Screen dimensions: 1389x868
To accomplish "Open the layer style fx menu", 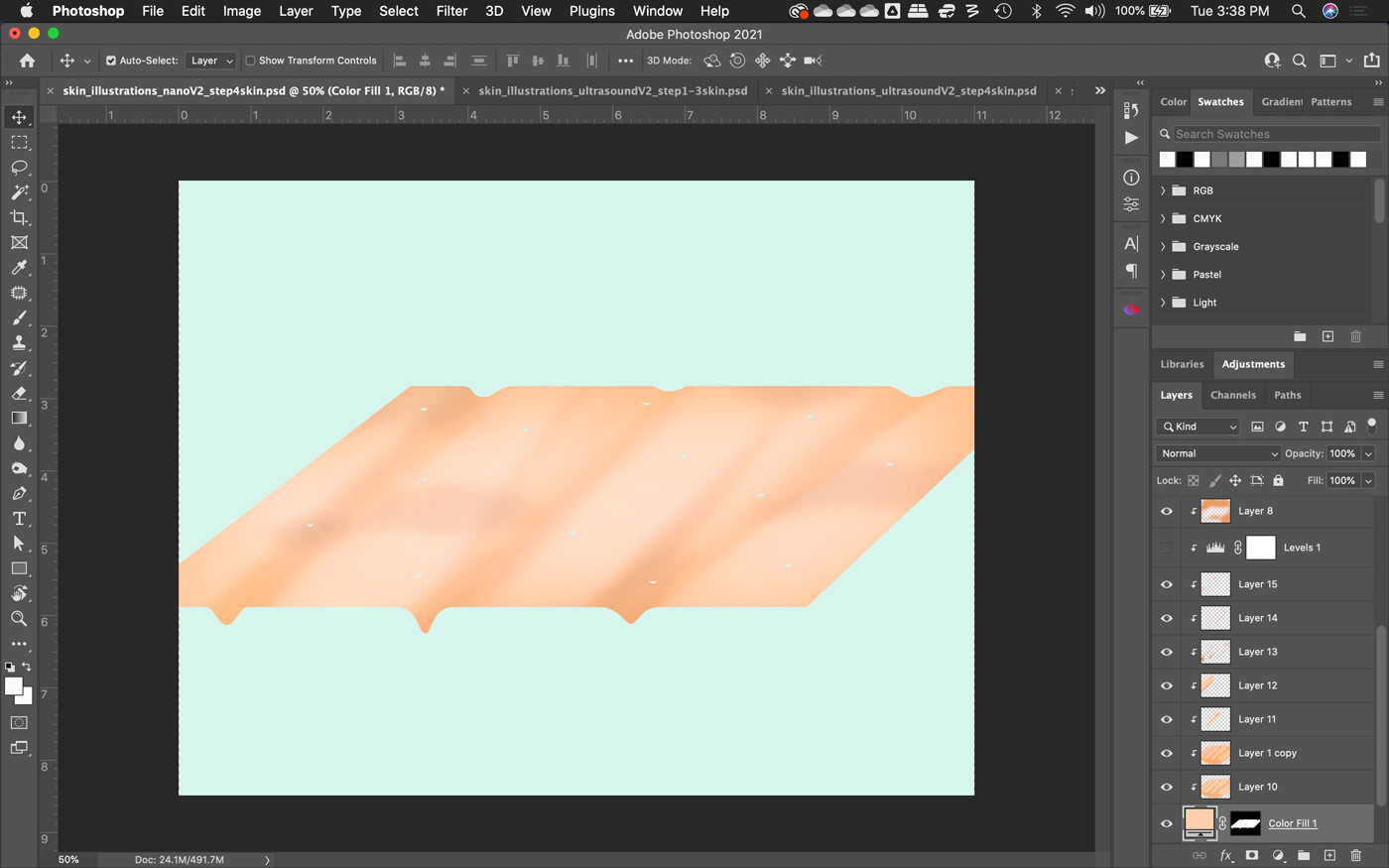I will pos(1226,855).
